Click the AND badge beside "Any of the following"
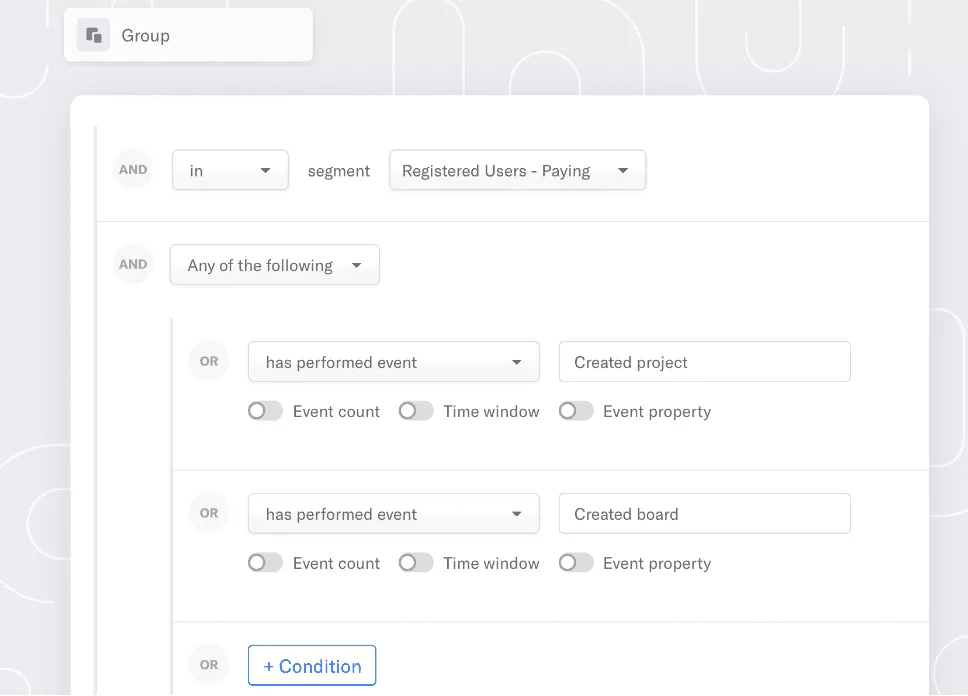The width and height of the screenshot is (968, 696). coord(133,264)
